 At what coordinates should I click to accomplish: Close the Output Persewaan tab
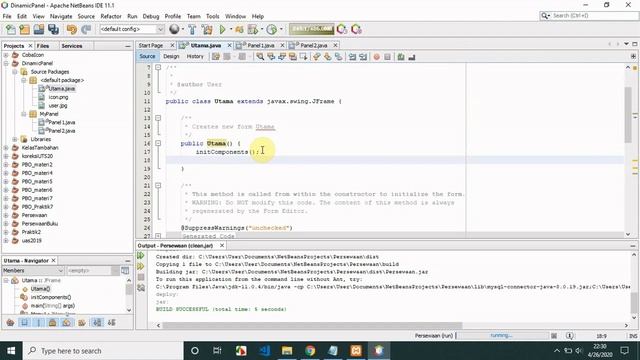point(222,245)
